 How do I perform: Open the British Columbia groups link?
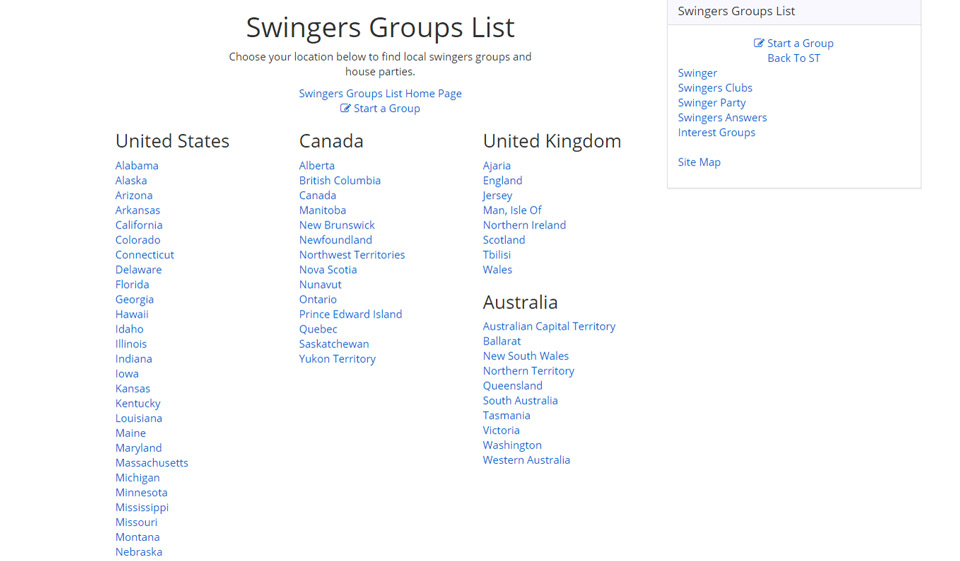click(x=339, y=180)
